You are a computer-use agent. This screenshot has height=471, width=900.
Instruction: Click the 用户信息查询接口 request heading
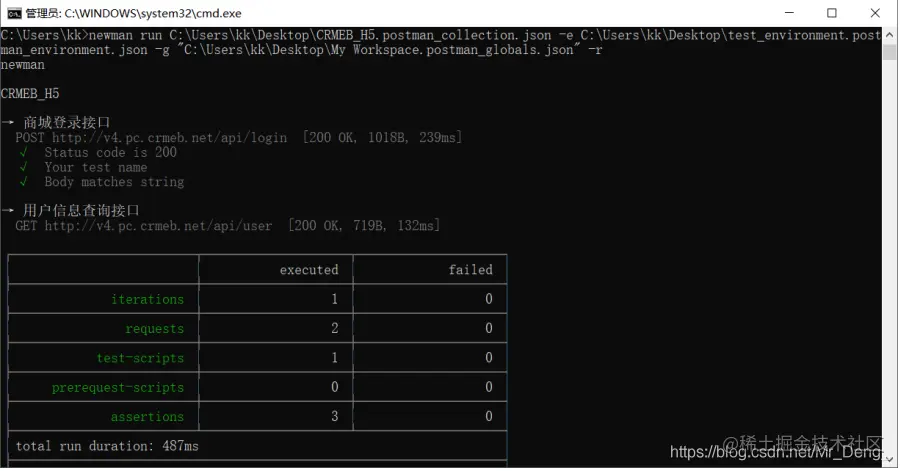point(81,211)
